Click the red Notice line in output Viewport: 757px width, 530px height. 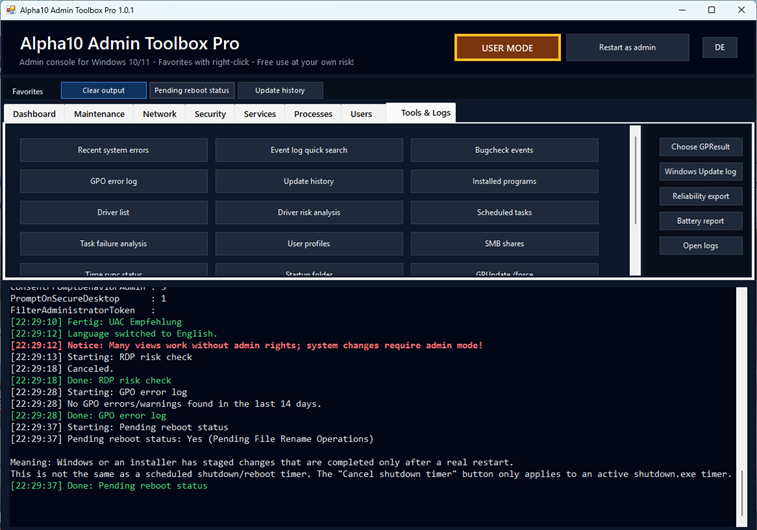click(246, 345)
